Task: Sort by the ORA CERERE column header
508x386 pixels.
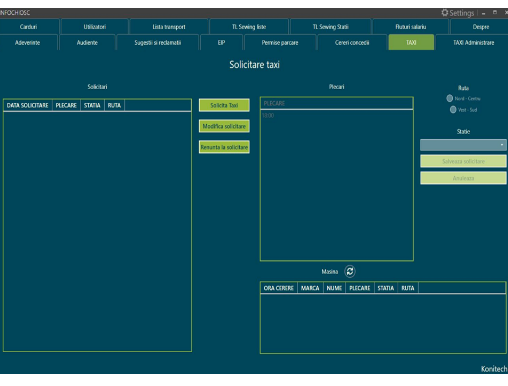Action: [x=279, y=288]
